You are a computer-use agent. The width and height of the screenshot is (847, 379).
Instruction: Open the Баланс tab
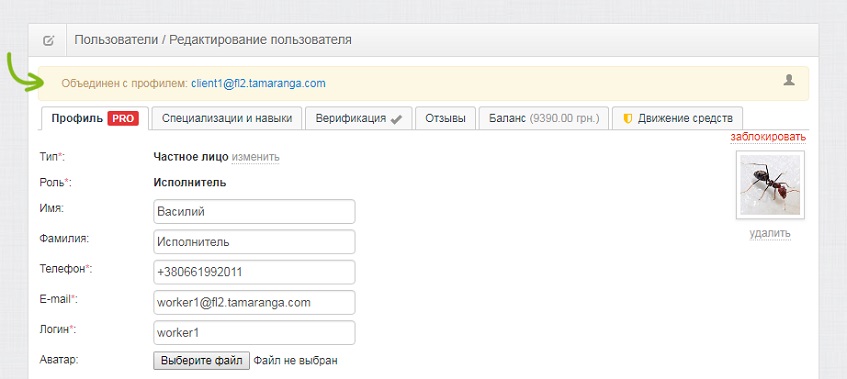[x=544, y=119]
